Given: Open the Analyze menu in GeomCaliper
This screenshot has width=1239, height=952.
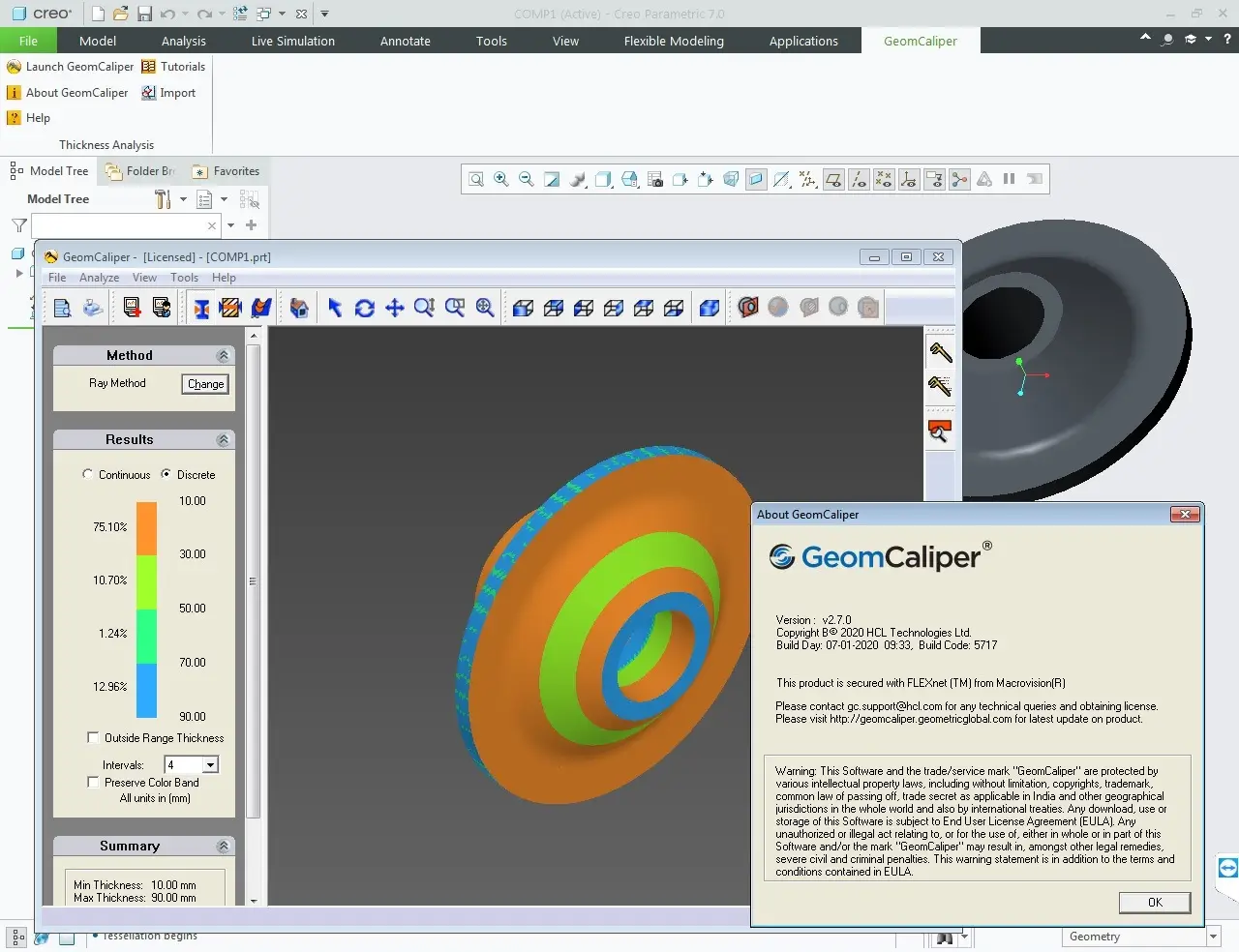Looking at the screenshot, I should (99, 278).
